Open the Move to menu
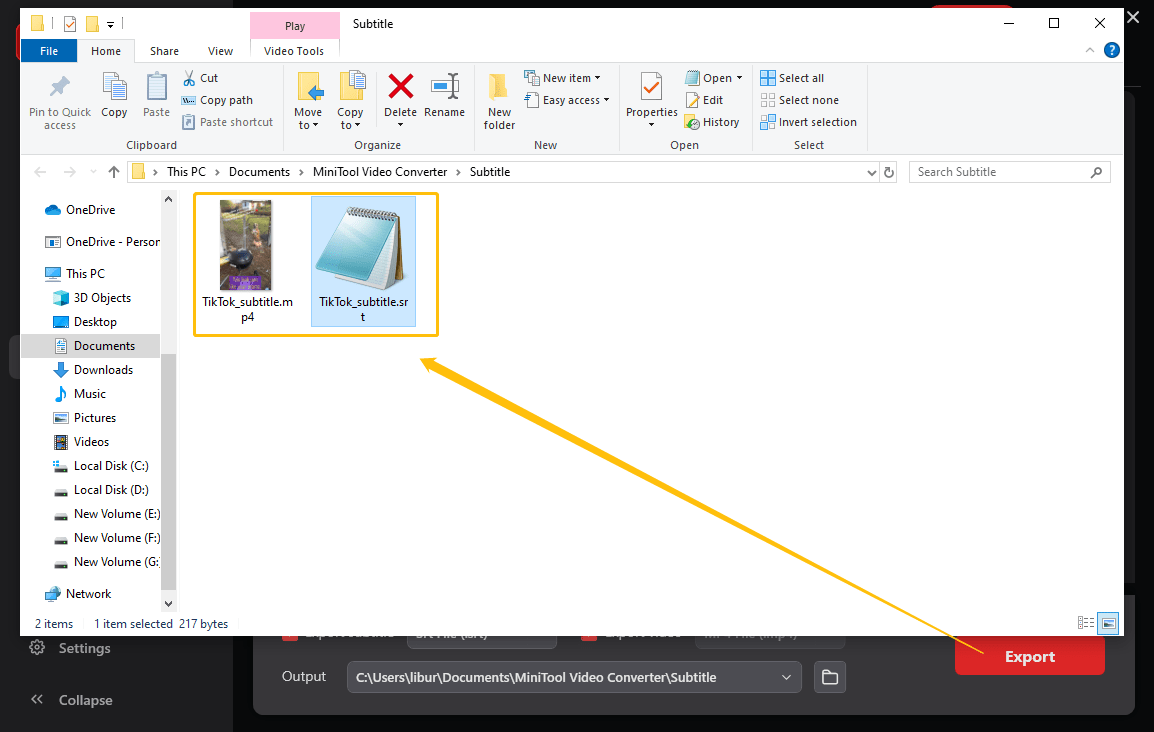1154x732 pixels. [x=308, y=102]
